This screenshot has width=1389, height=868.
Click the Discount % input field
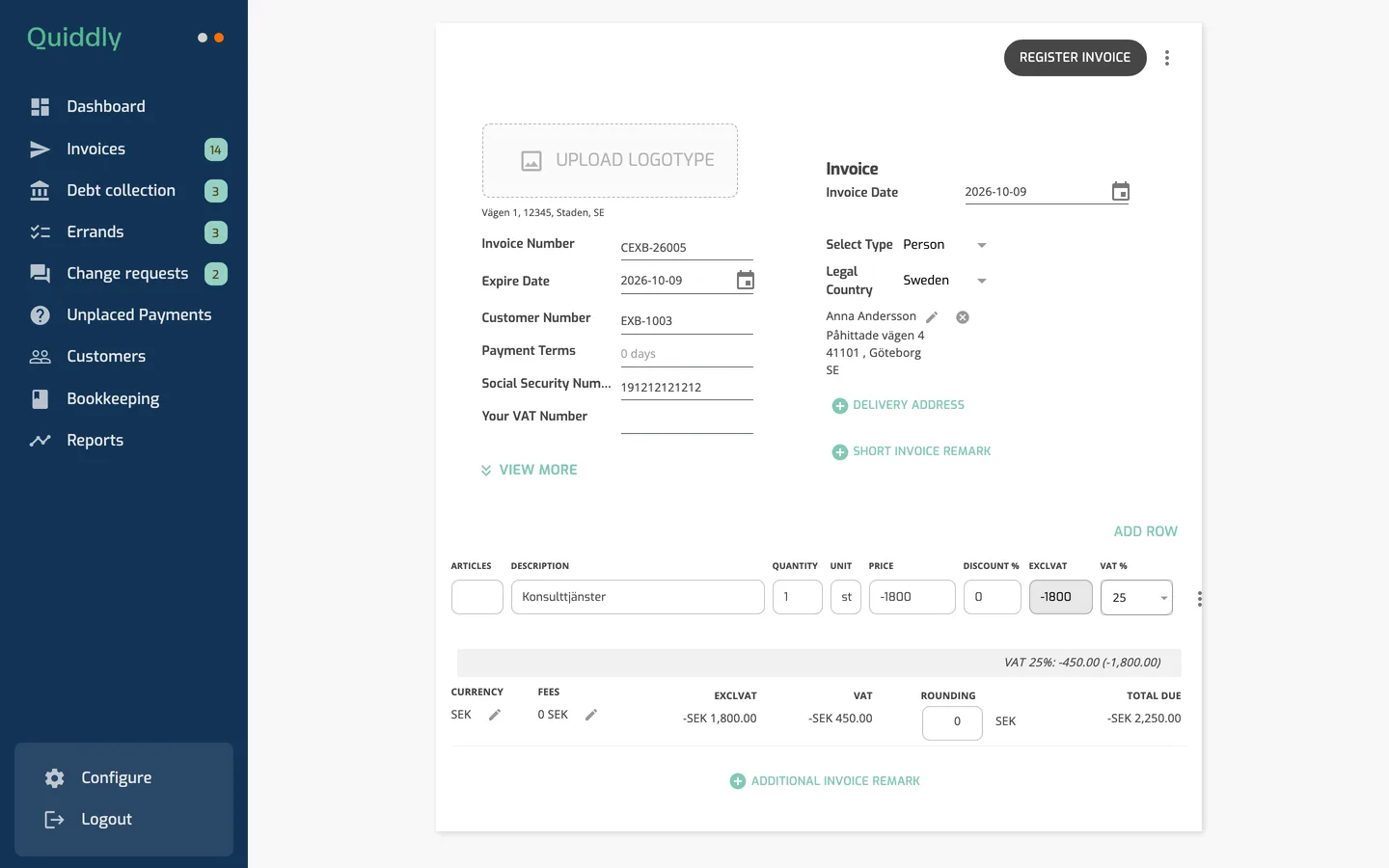993,597
